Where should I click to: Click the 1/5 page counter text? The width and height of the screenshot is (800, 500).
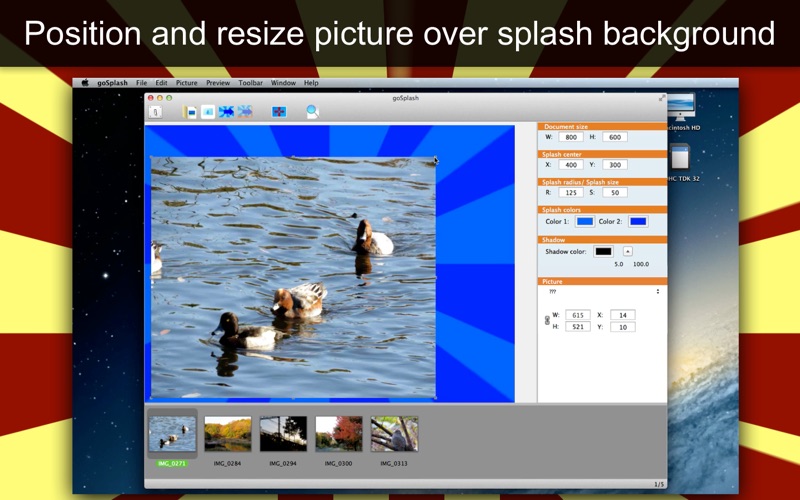[659, 484]
